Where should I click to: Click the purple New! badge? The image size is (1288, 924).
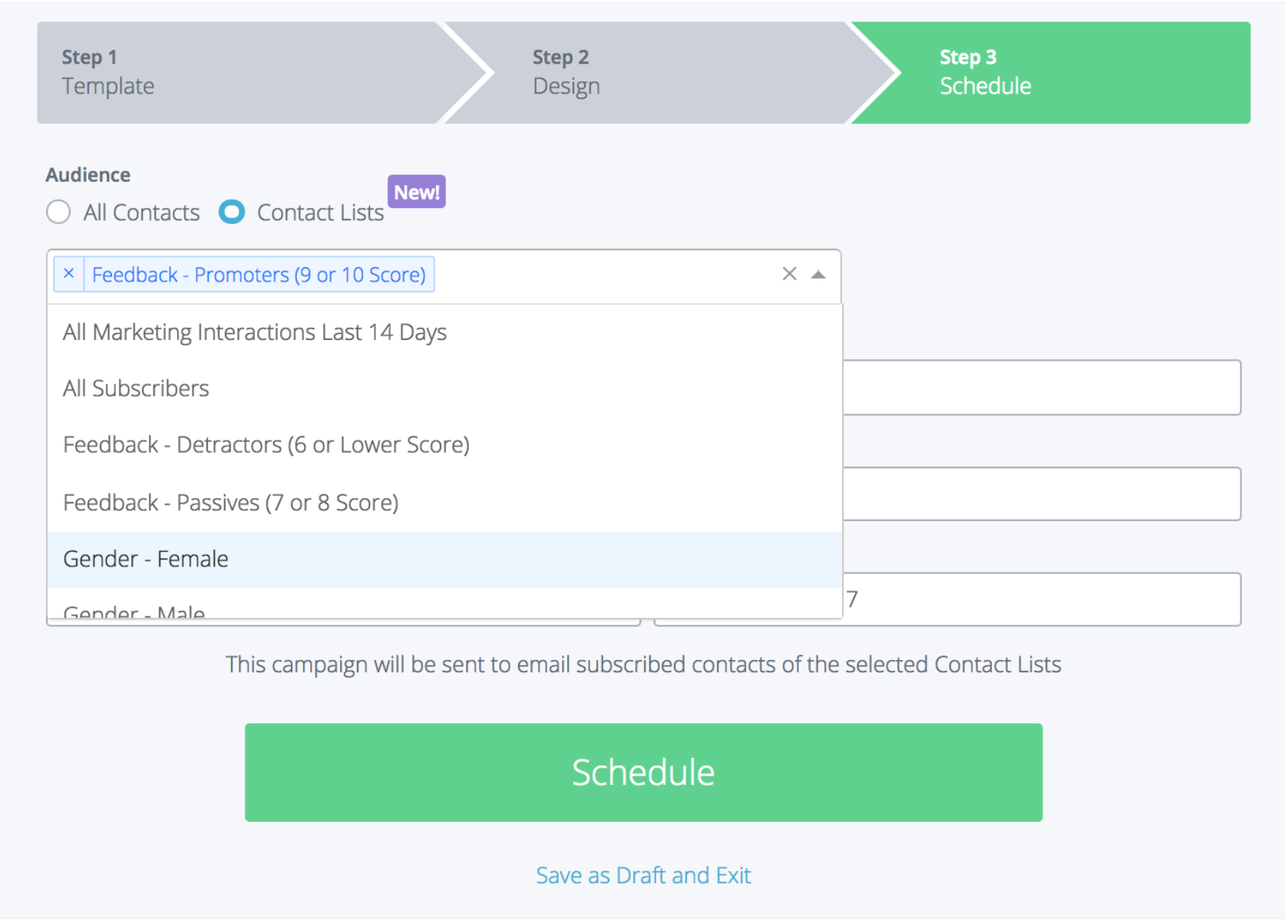point(417,192)
